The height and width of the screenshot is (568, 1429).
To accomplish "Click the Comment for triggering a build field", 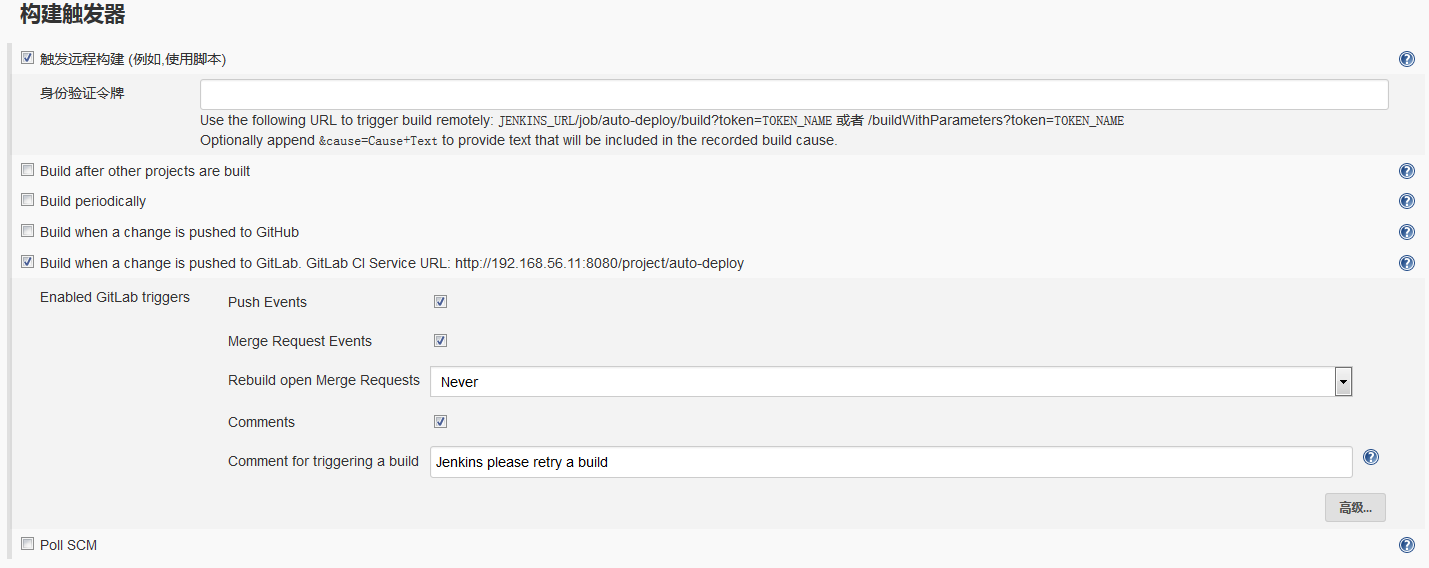I will 890,462.
